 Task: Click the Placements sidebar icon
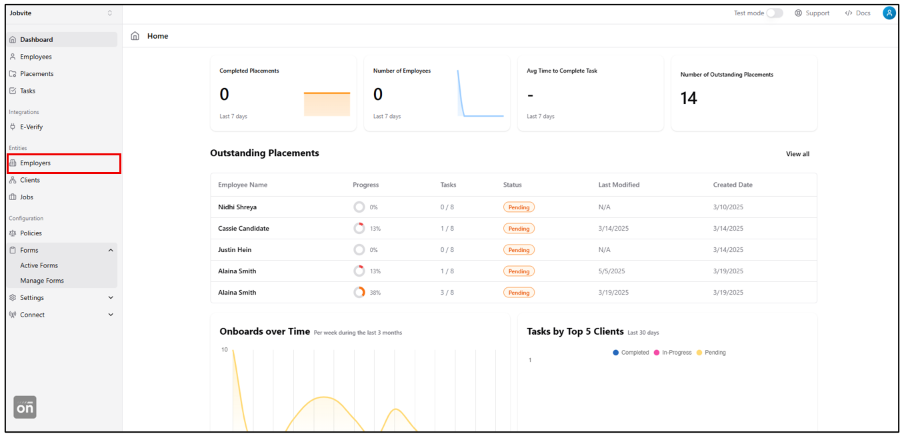13,74
